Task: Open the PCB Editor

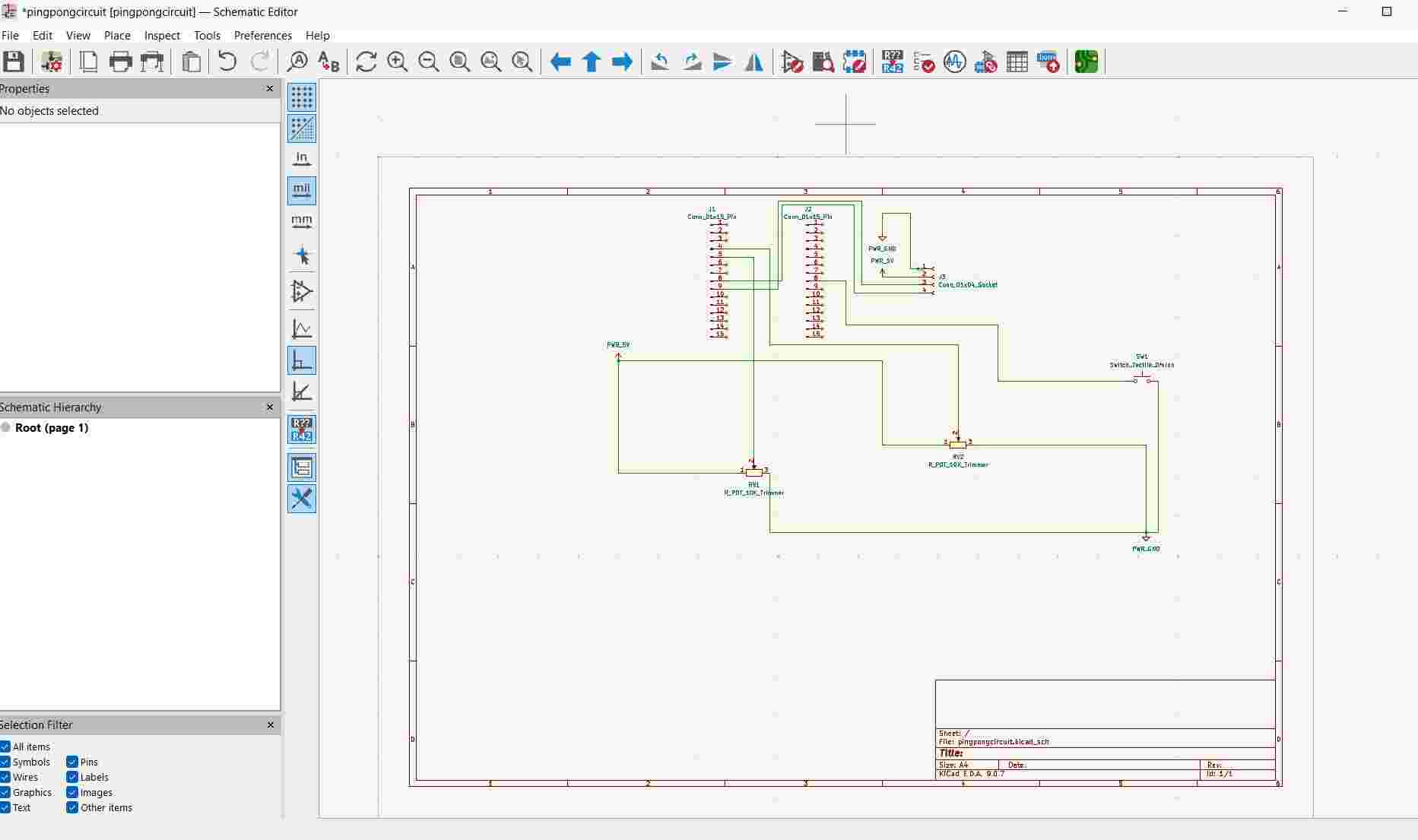Action: pos(1085,62)
